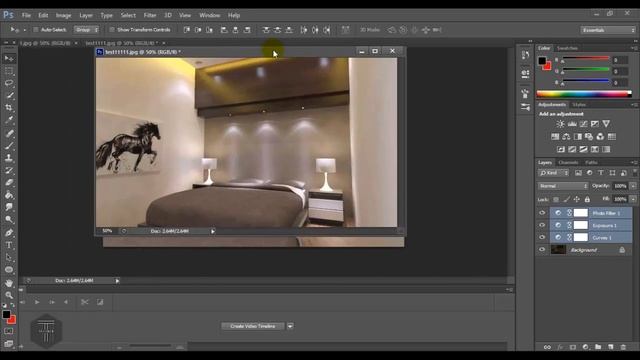Open the Normal blend mode dropdown
Screen dimensions: 640x360
coord(563,186)
